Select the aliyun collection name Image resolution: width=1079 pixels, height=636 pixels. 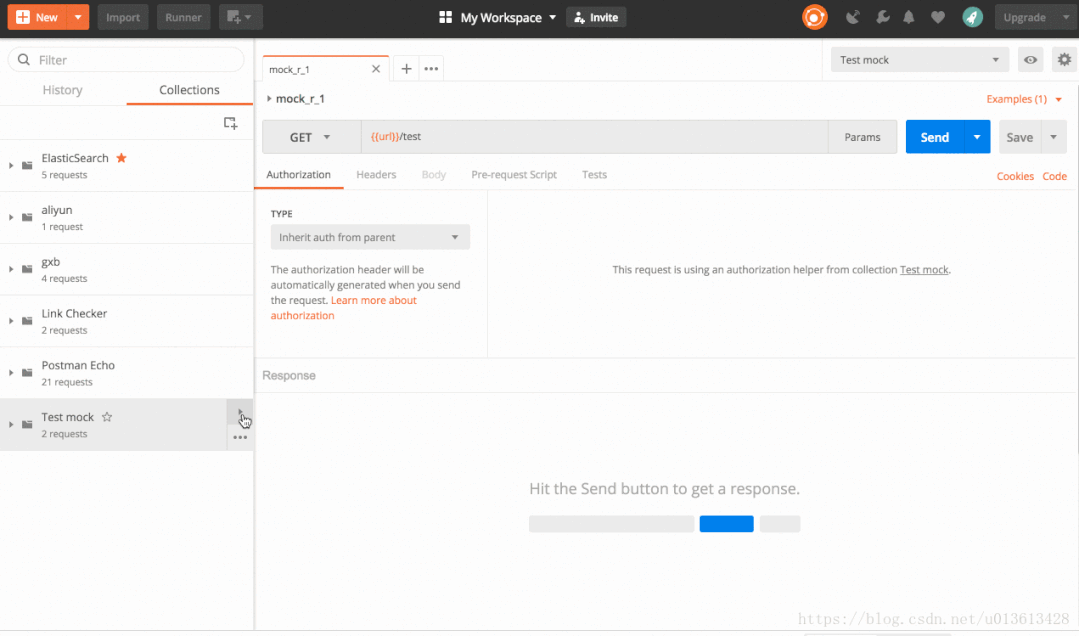(x=56, y=210)
